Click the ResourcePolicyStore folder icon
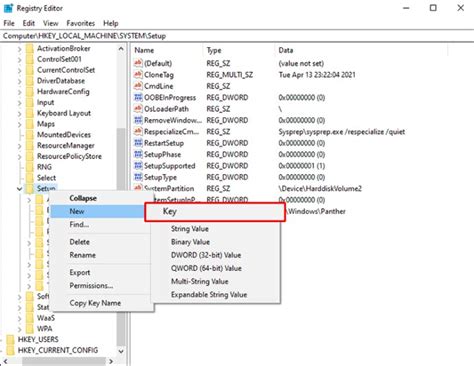The height and width of the screenshot is (366, 474). click(x=30, y=156)
